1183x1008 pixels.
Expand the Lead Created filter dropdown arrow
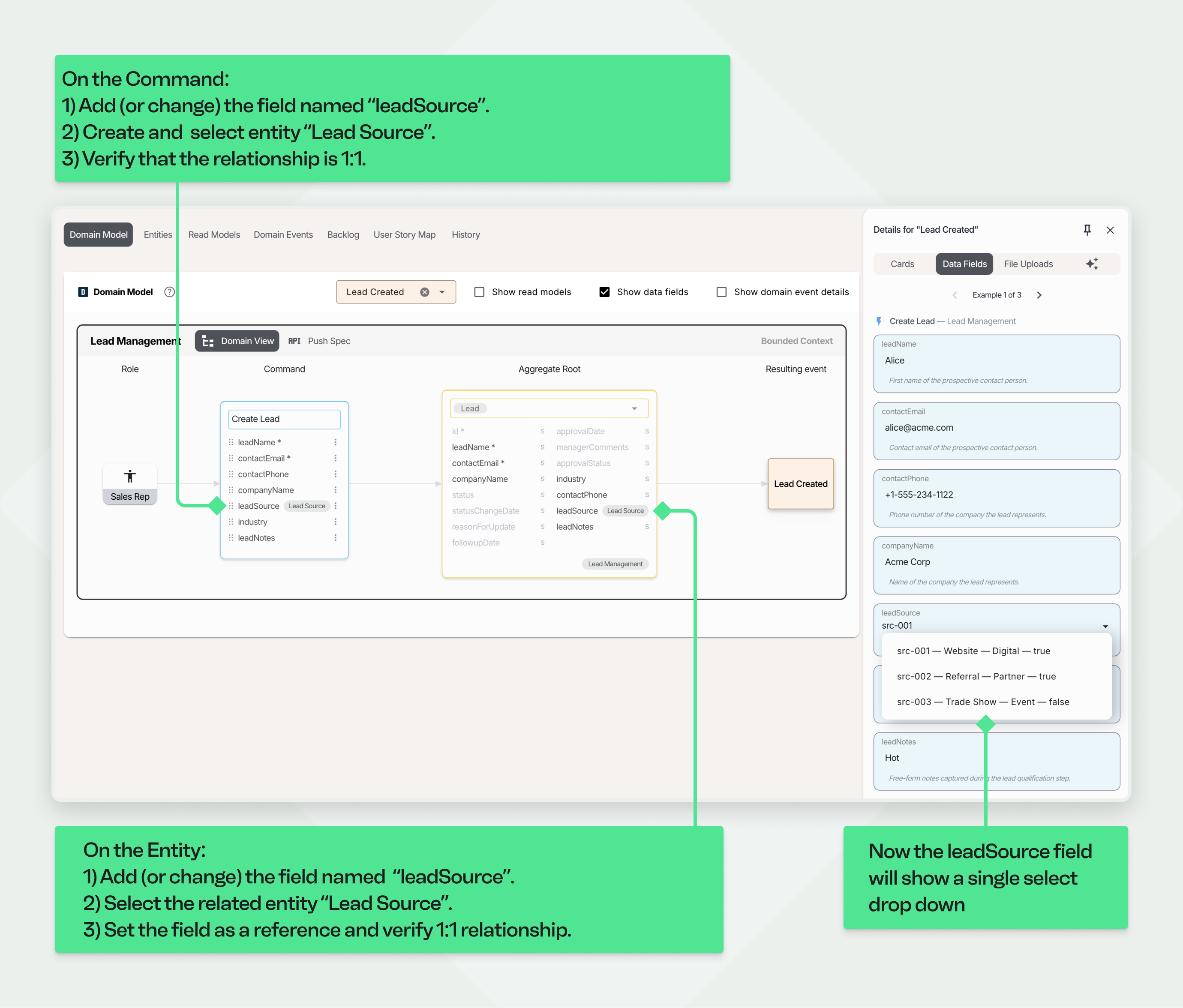(442, 292)
